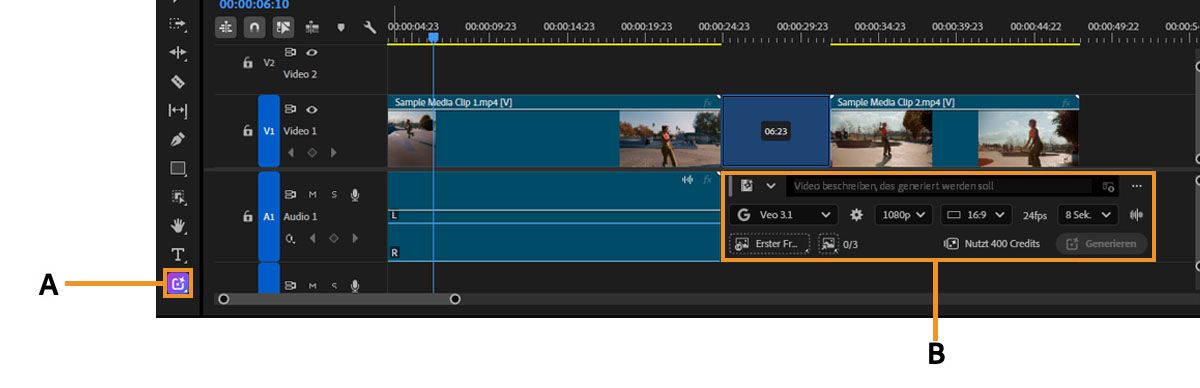This screenshot has height=388, width=1200.
Task: Open Veo model settings gear
Action: point(856,215)
